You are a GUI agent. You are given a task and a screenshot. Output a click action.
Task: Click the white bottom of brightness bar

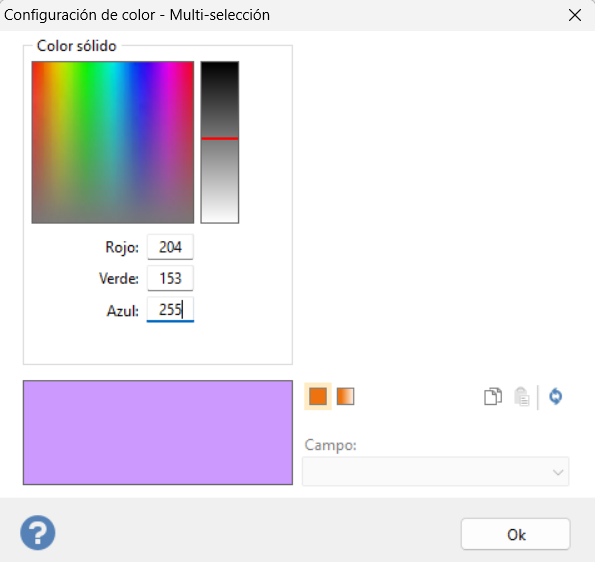coord(220,214)
